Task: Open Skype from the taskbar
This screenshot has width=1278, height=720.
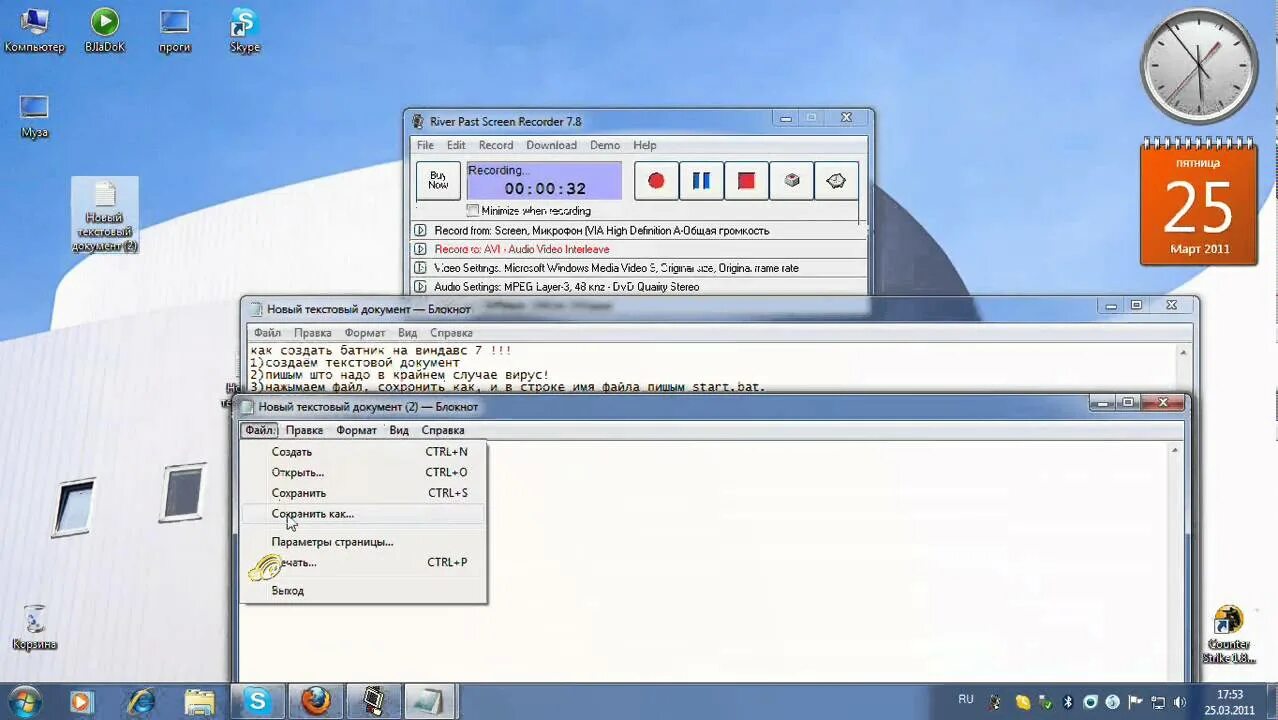Action: click(x=258, y=701)
